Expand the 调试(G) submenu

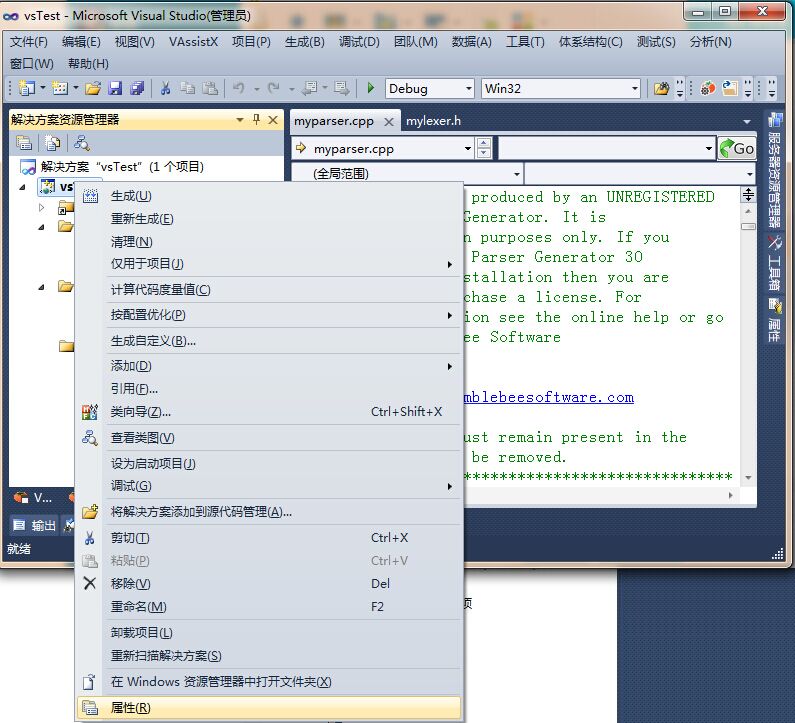coord(450,486)
